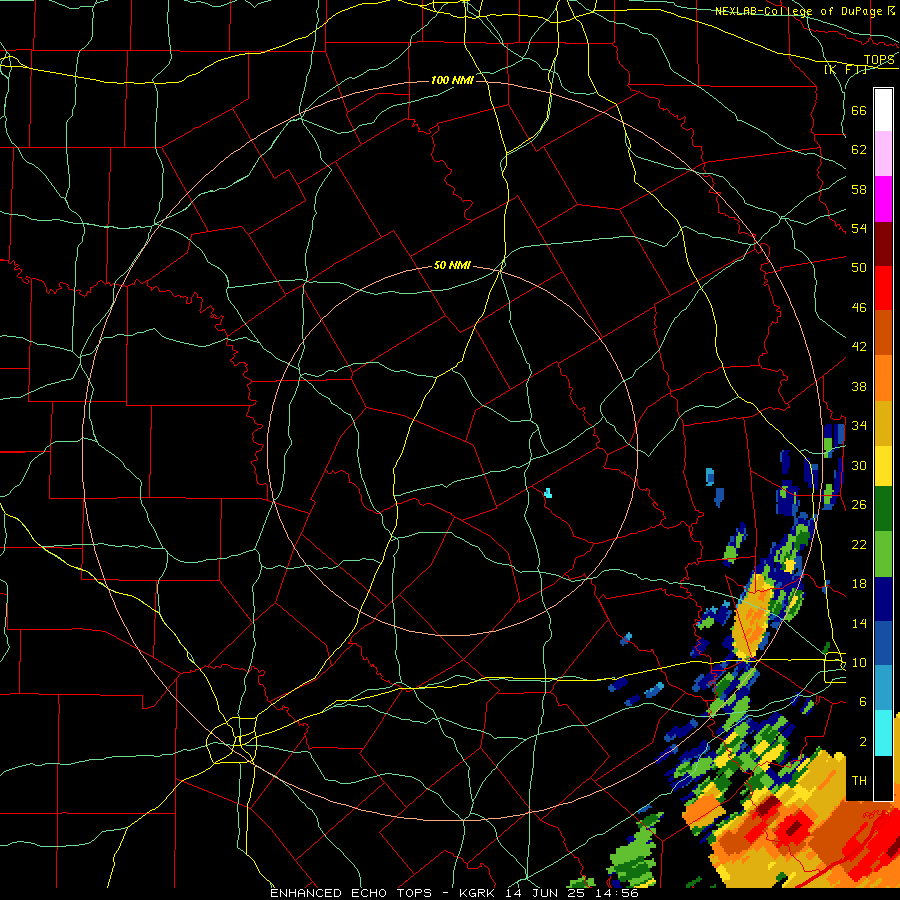Click the "10" value on the legend
Image resolution: width=900 pixels, height=900 pixels.
click(859, 663)
